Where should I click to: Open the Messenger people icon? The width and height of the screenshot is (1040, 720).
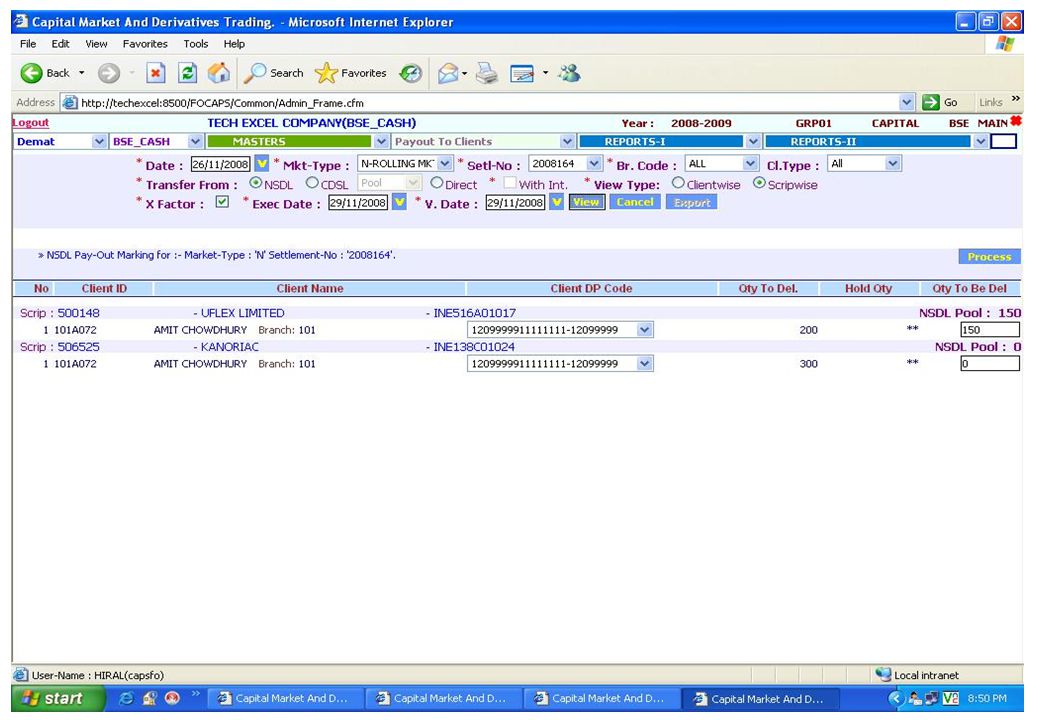click(569, 73)
